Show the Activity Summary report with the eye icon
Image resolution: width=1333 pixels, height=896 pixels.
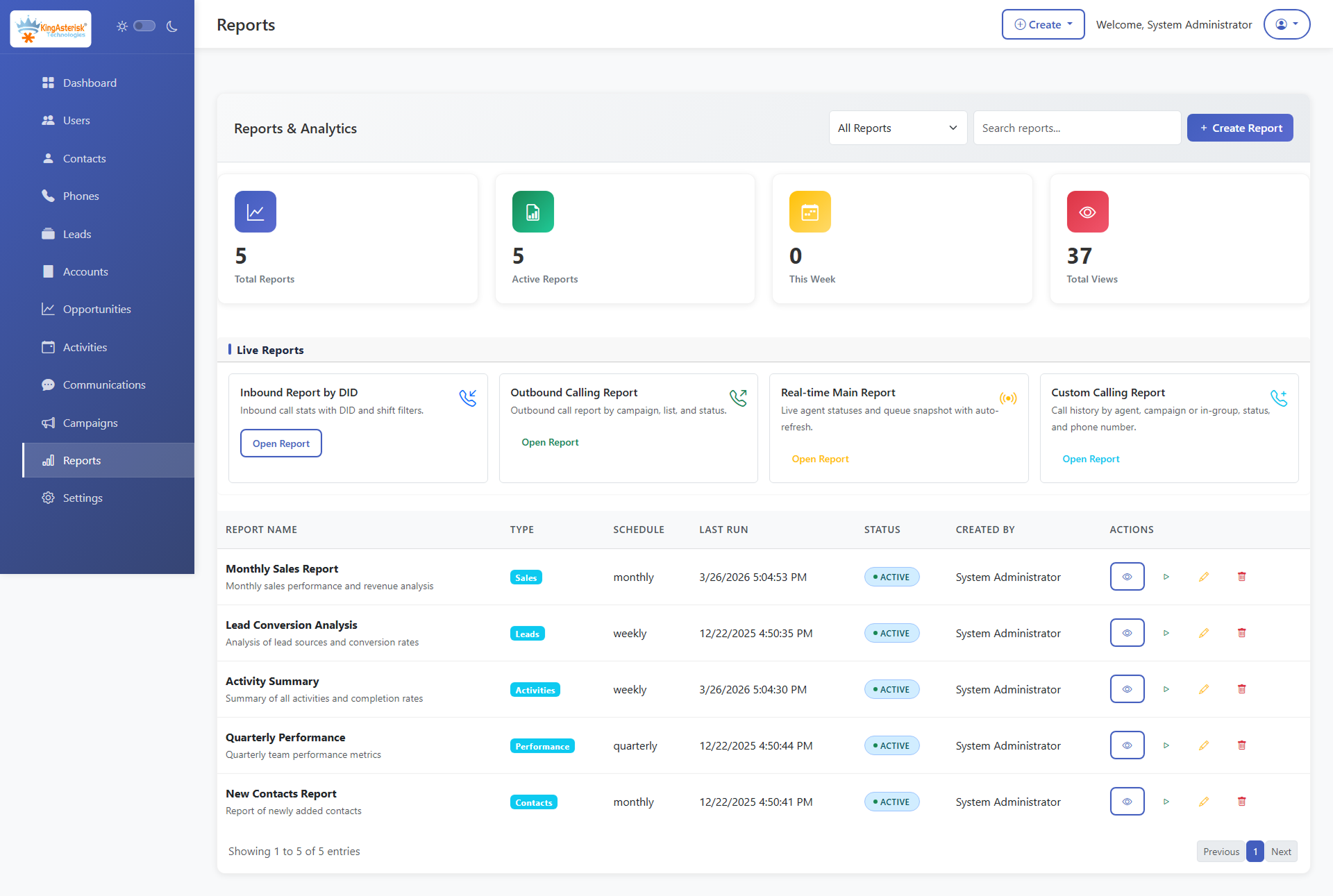click(1127, 688)
